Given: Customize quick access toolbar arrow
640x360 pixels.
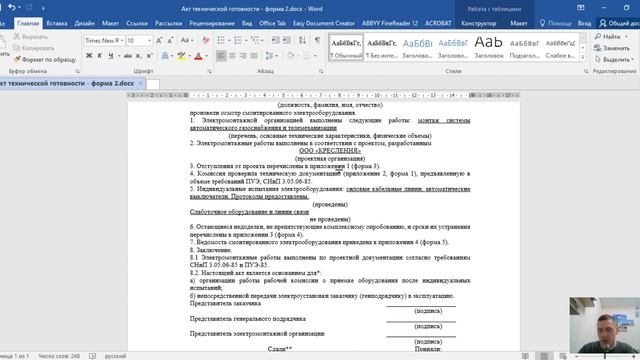Looking at the screenshot, I should pos(43,8).
